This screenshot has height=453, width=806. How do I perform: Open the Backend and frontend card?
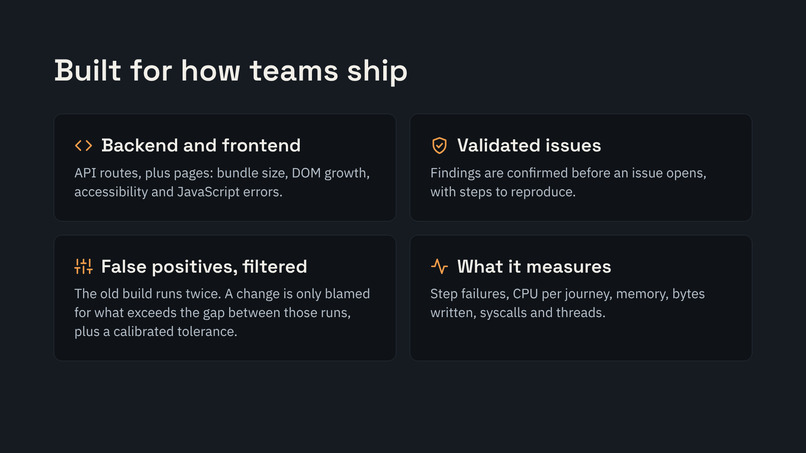click(x=225, y=168)
